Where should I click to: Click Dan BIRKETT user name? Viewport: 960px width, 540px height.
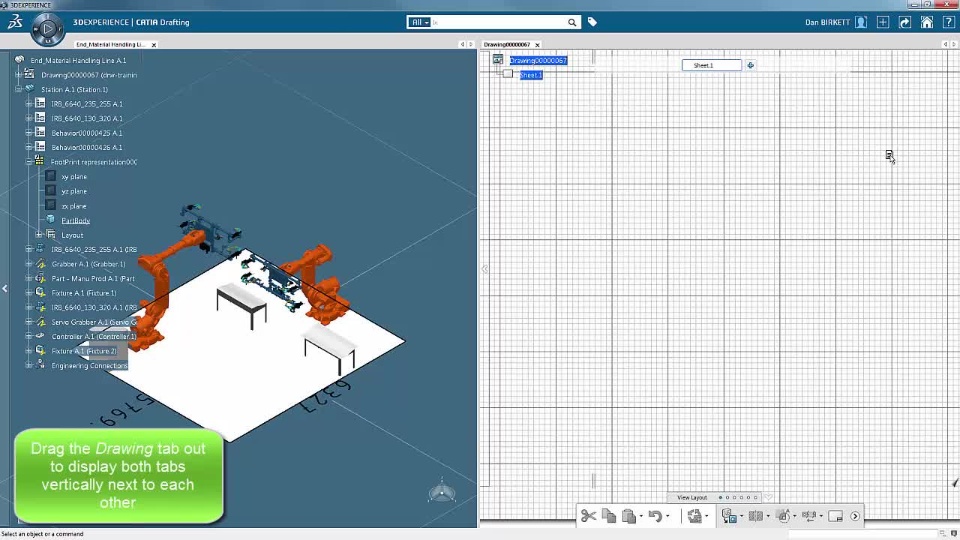coord(828,22)
